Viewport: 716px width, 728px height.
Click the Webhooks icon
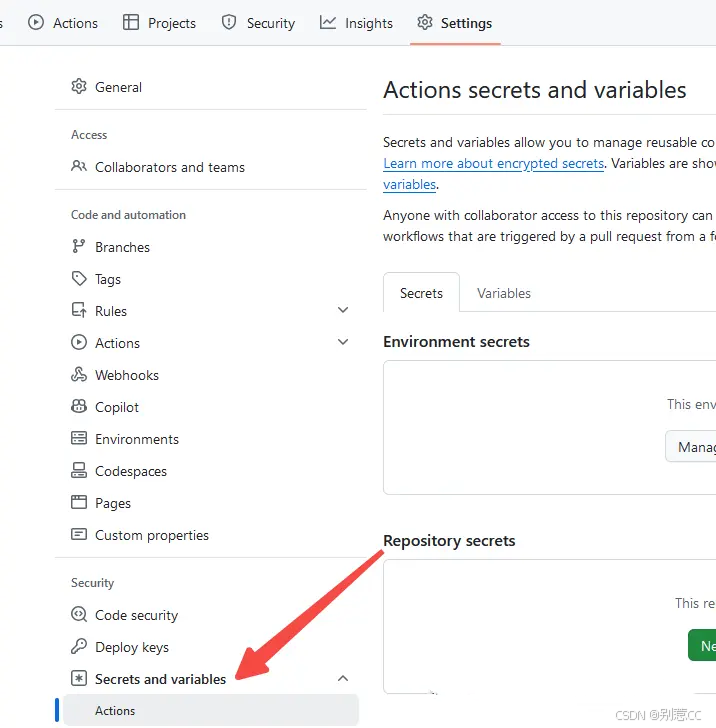pyautogui.click(x=79, y=374)
